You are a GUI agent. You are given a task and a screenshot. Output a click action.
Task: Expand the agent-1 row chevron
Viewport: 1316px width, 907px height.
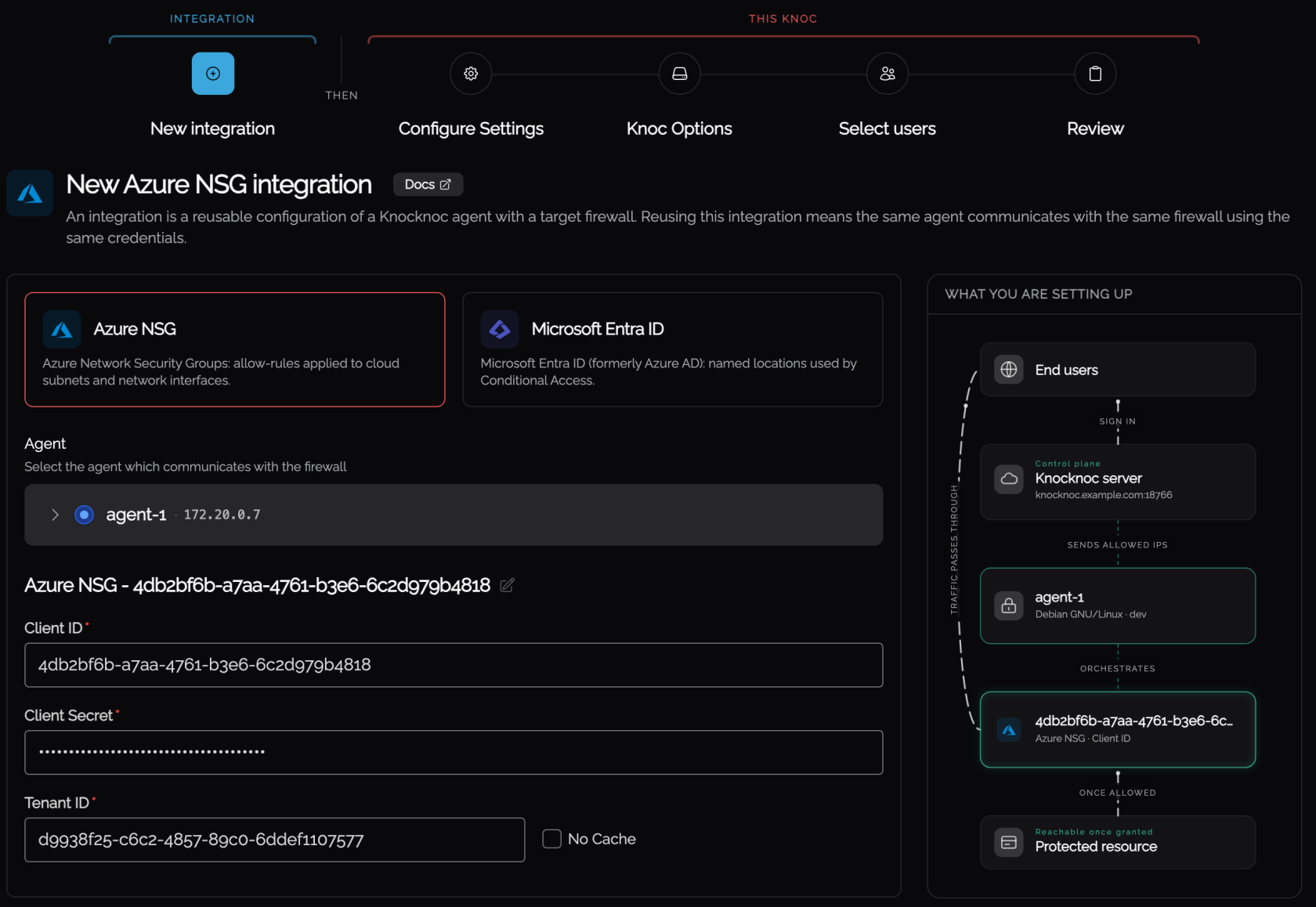[55, 515]
